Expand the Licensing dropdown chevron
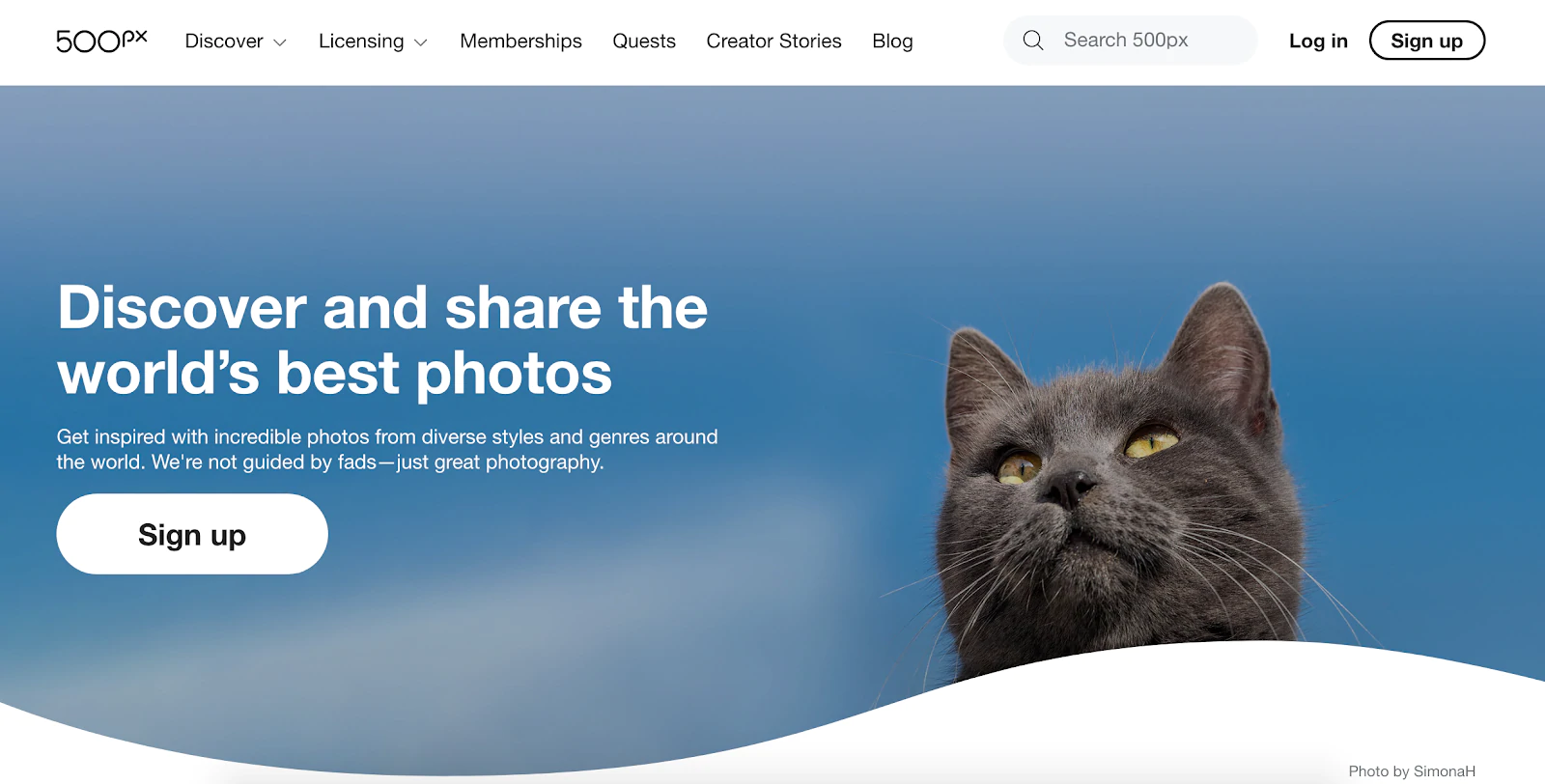The height and width of the screenshot is (784, 1545). pyautogui.click(x=421, y=42)
